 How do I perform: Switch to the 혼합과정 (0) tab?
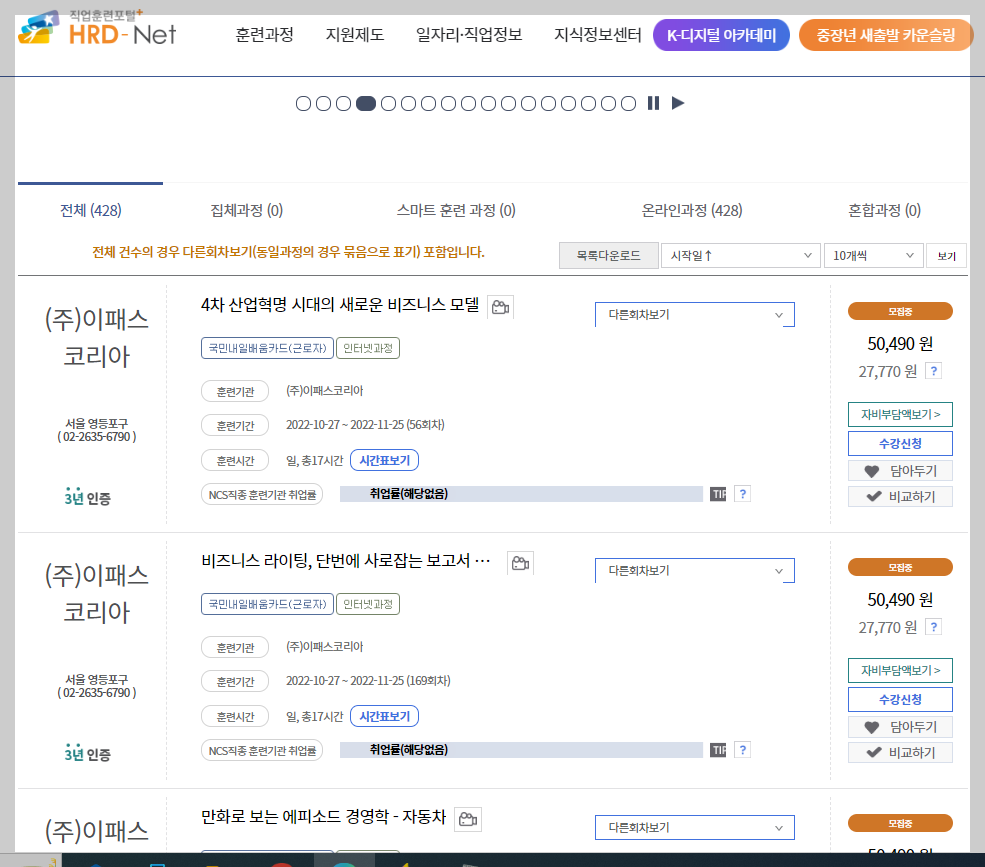884,210
